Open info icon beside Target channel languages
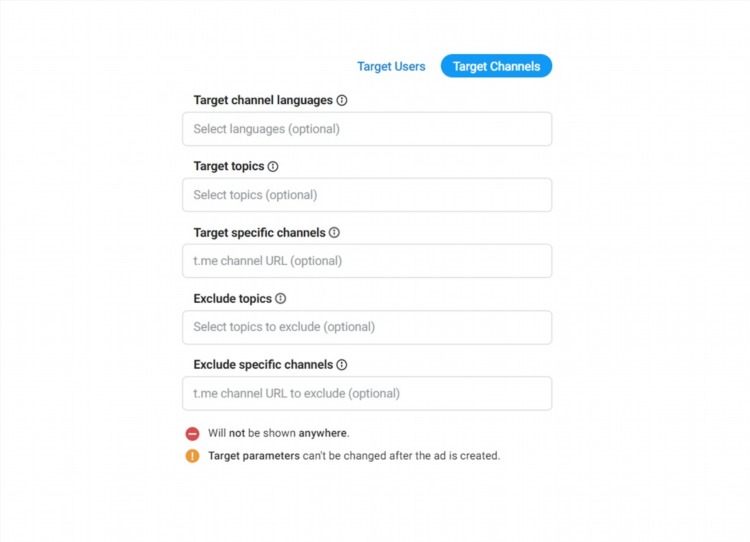 pyautogui.click(x=342, y=100)
